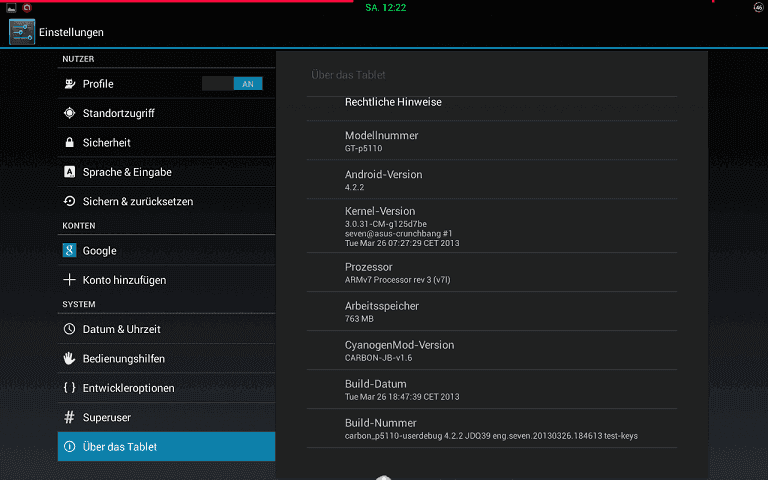This screenshot has height=480, width=768.
Task: Click the Sichern & zurücksetzen restore icon
Action: click(x=70, y=201)
